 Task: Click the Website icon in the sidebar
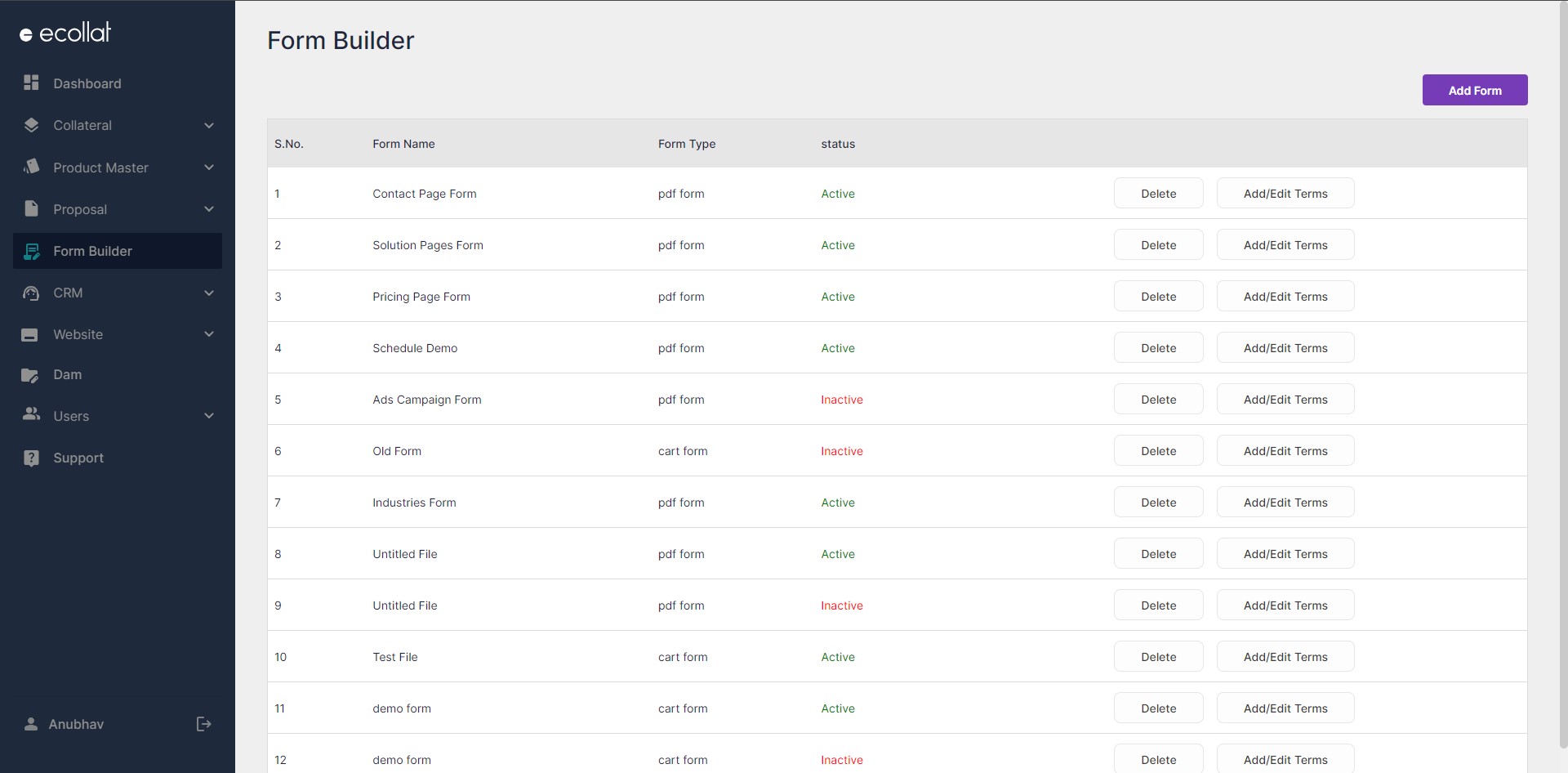pyautogui.click(x=31, y=334)
